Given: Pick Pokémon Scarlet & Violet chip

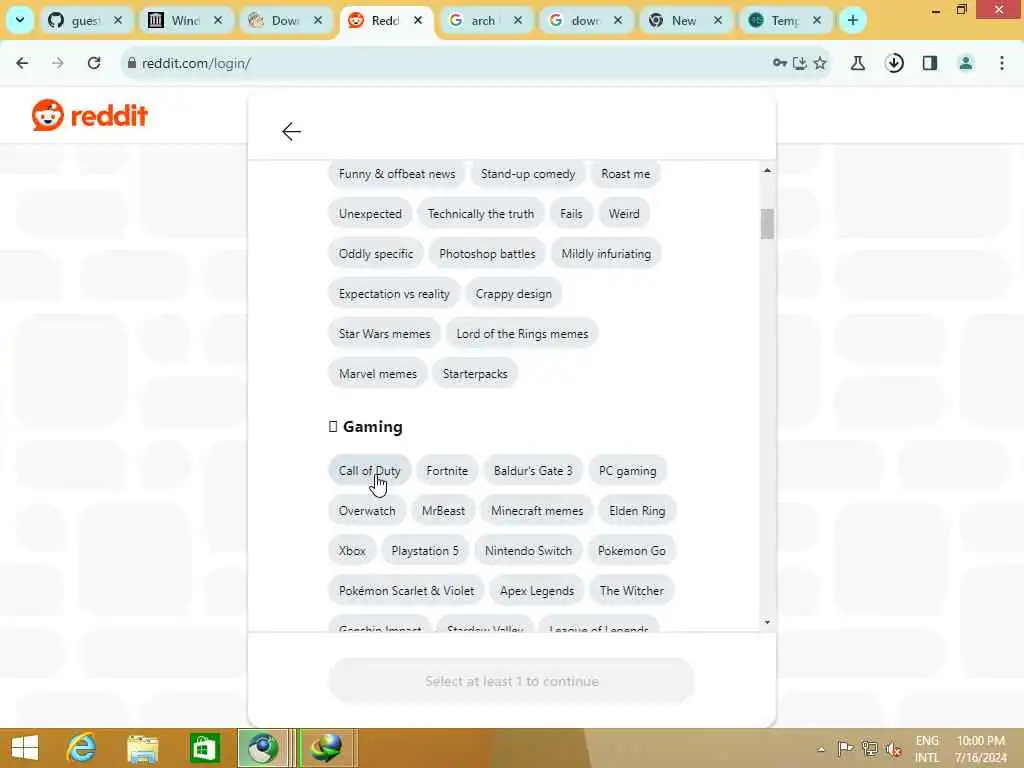Looking at the screenshot, I should tap(406, 590).
